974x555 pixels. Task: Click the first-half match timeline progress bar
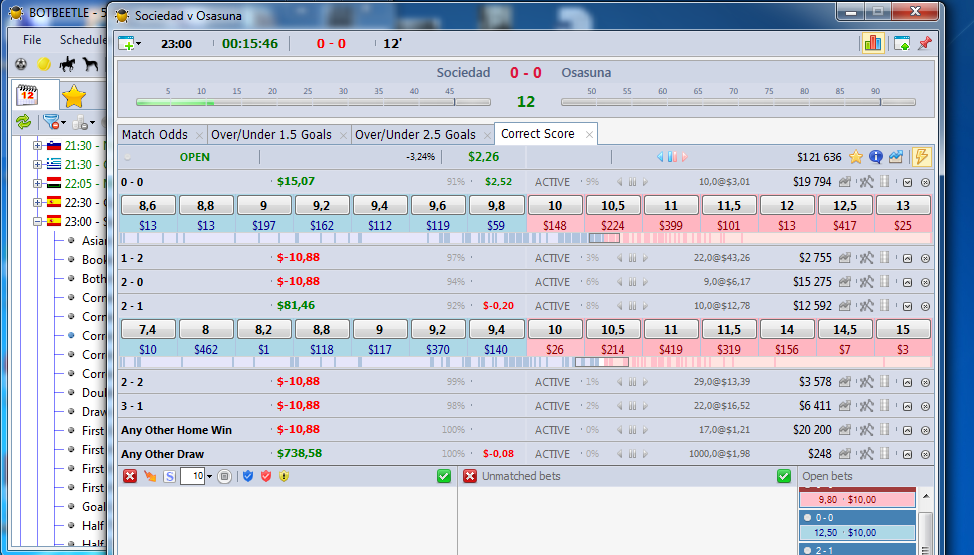[313, 102]
